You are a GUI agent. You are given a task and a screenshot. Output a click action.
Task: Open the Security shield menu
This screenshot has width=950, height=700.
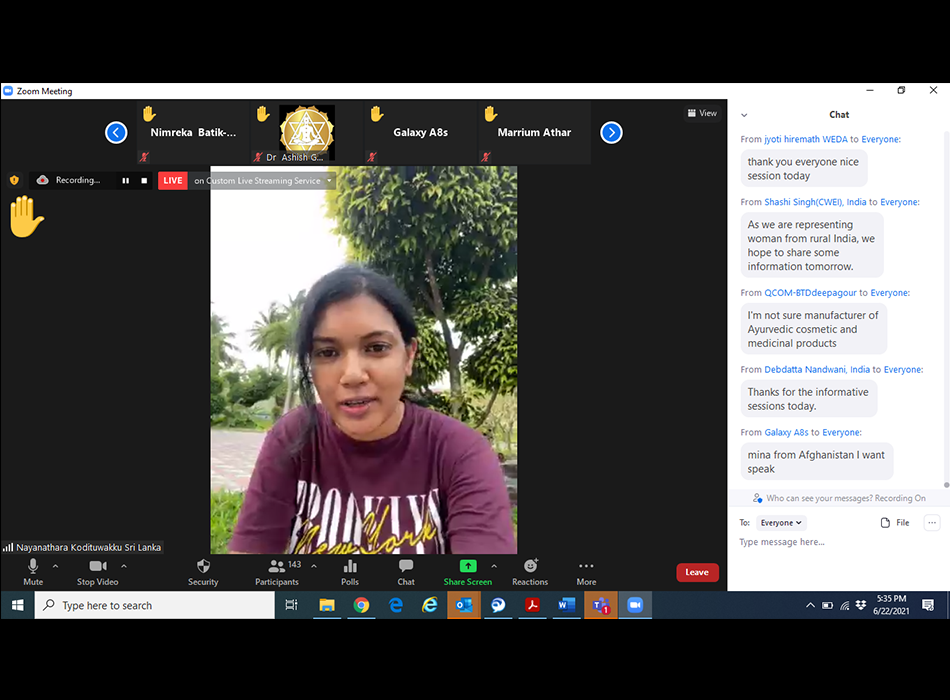tap(203, 572)
